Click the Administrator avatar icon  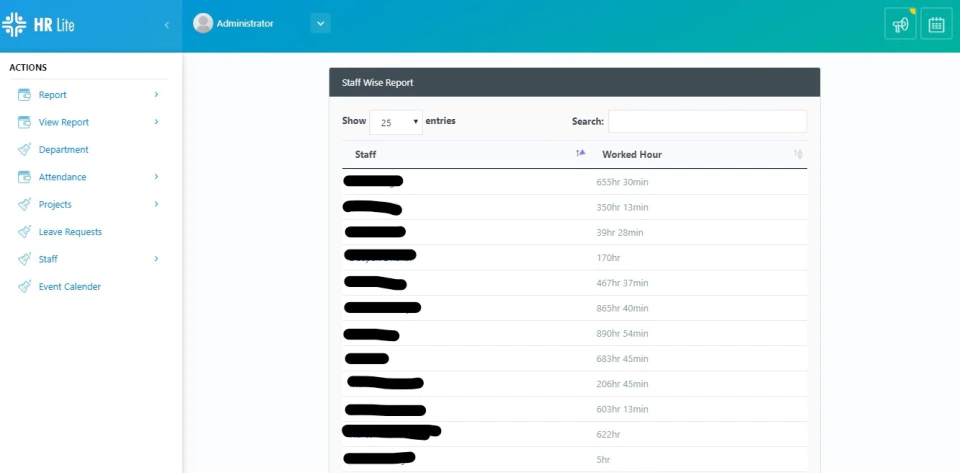tap(203, 23)
